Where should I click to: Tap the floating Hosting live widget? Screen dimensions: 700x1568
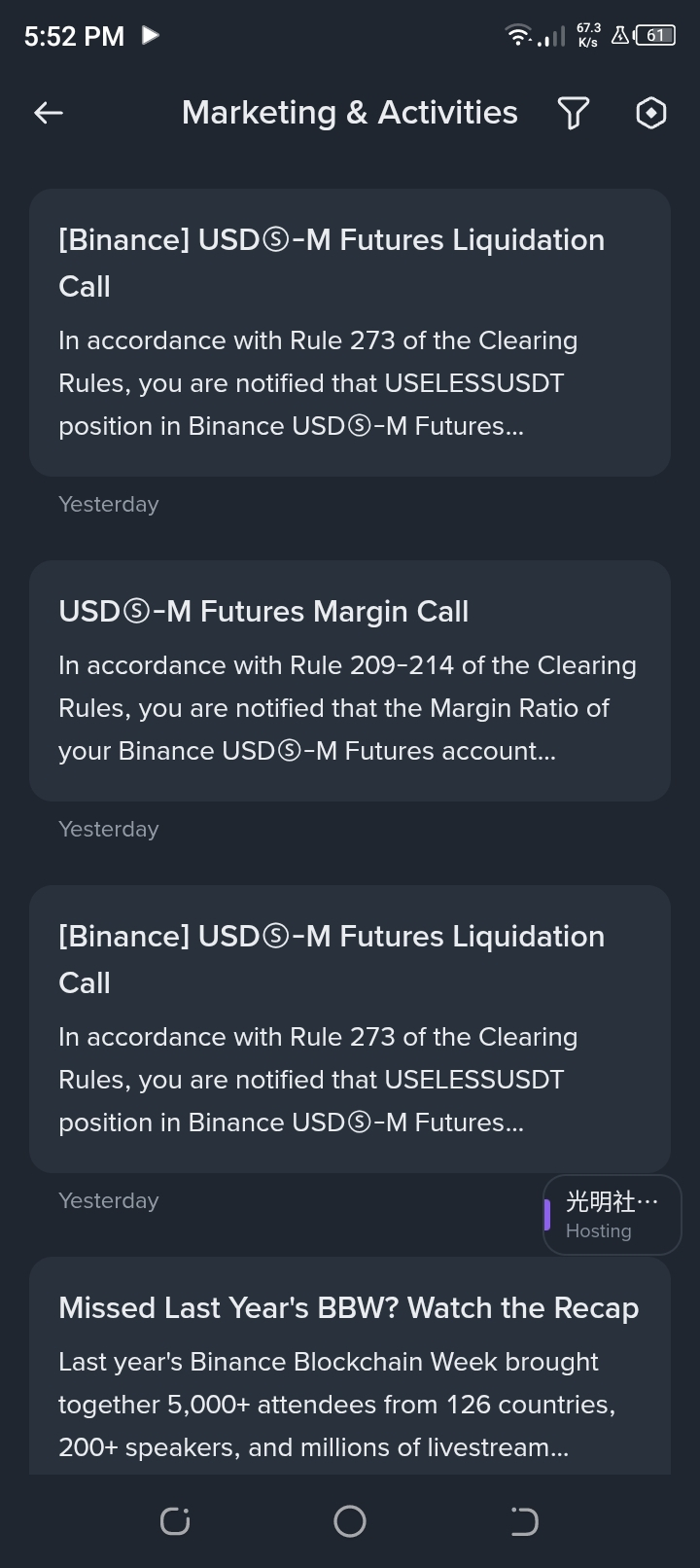(x=612, y=1215)
